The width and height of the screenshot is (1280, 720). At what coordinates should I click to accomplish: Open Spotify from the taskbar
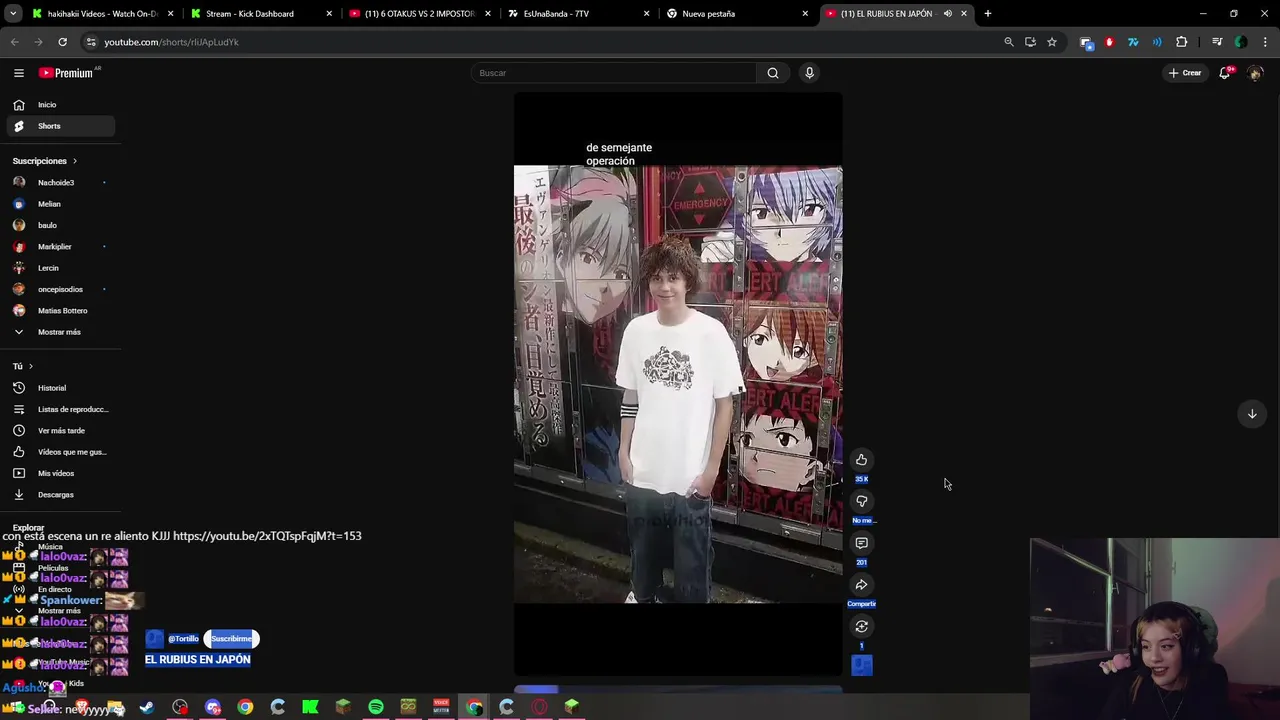pos(376,707)
